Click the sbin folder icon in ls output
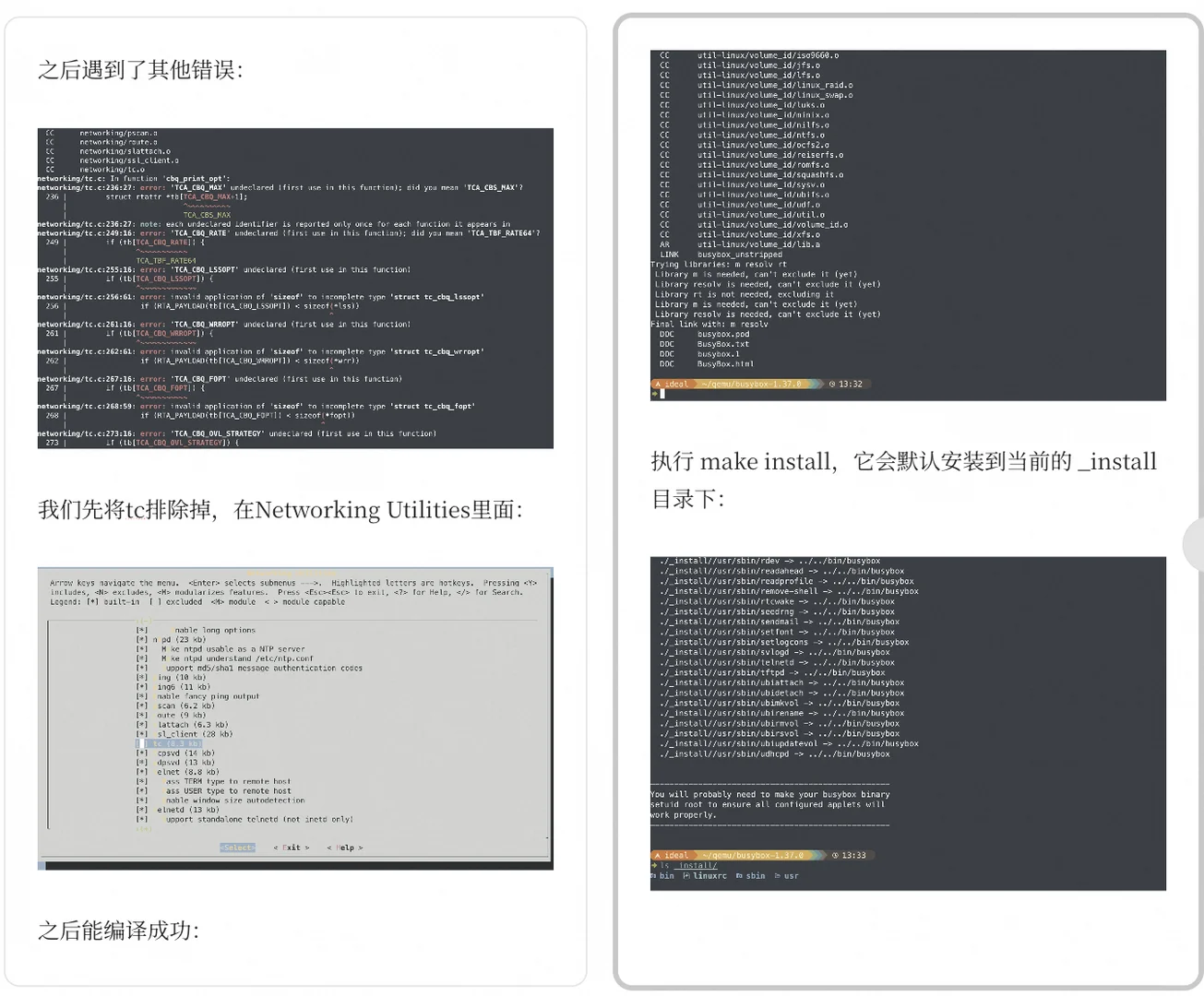Image resolution: width=1204 pixels, height=996 pixels. tap(739, 875)
